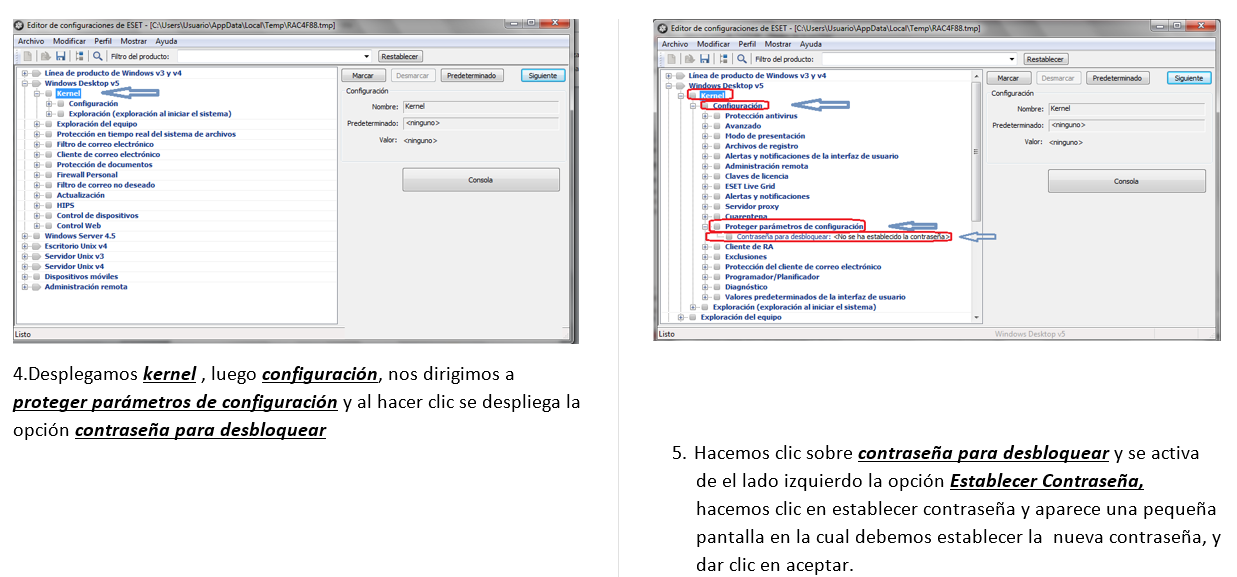The width and height of the screenshot is (1237, 577).
Task: Open Mostrar menu in right window
Action: click(x=778, y=44)
